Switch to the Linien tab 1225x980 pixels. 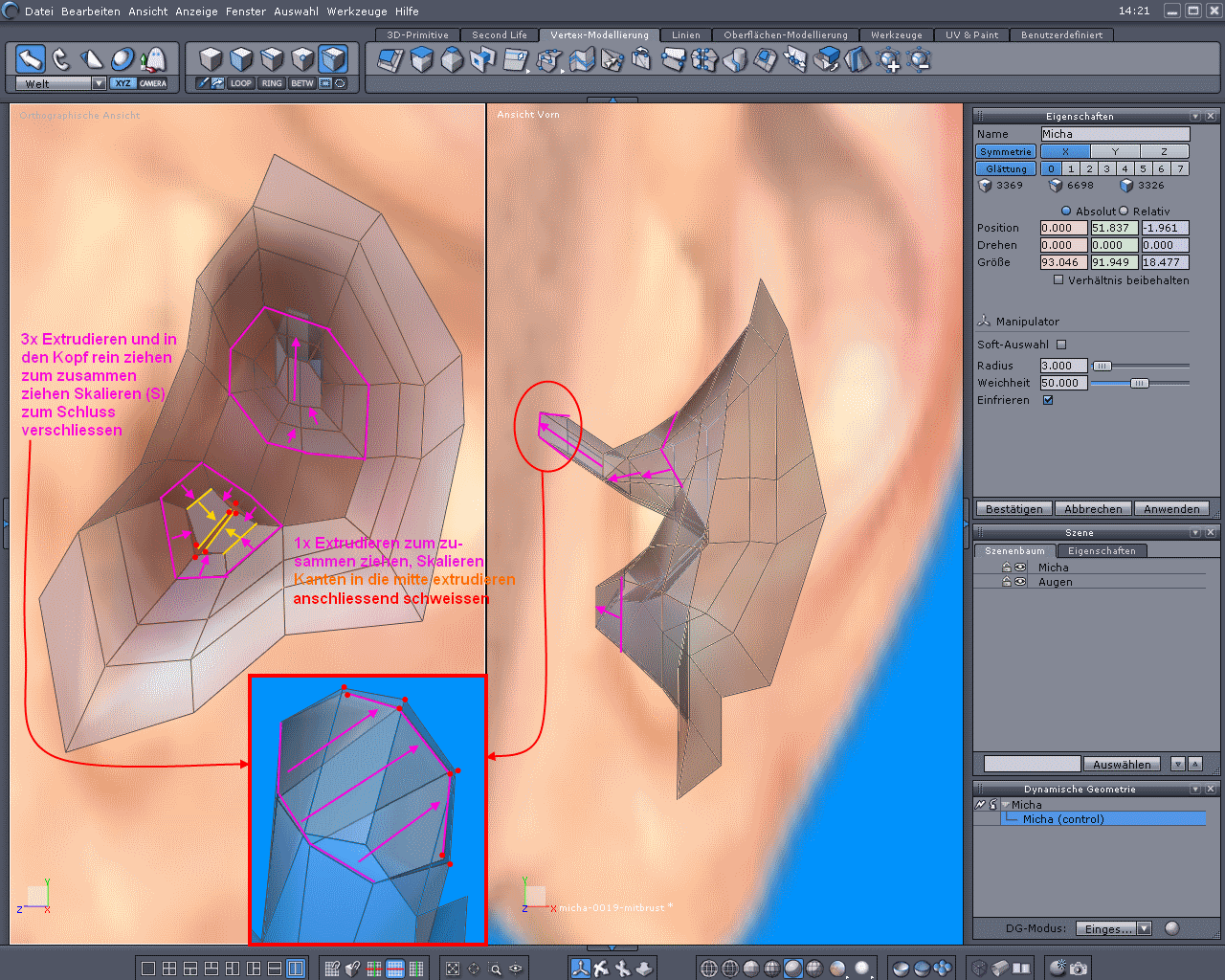tap(685, 34)
